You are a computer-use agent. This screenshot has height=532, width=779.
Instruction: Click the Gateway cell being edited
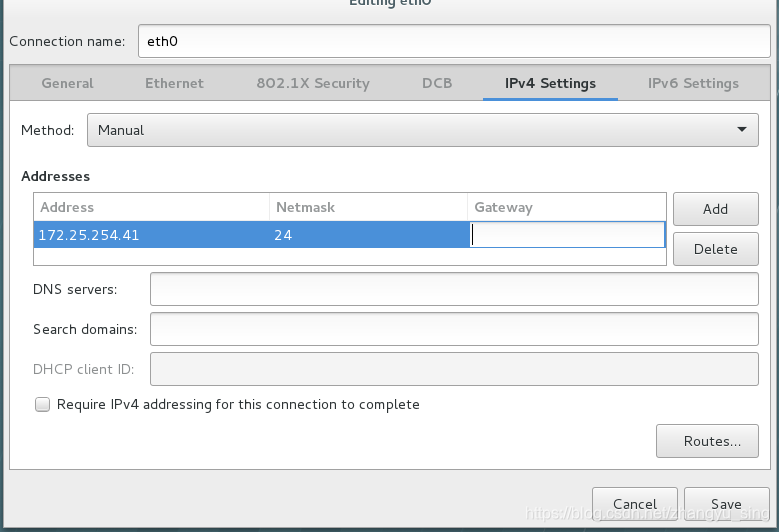click(x=567, y=234)
